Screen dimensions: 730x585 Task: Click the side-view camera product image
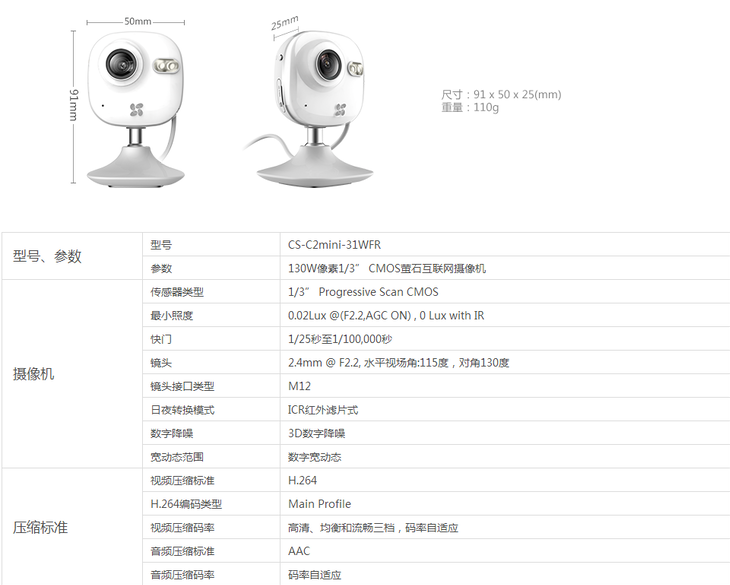pyautogui.click(x=309, y=109)
